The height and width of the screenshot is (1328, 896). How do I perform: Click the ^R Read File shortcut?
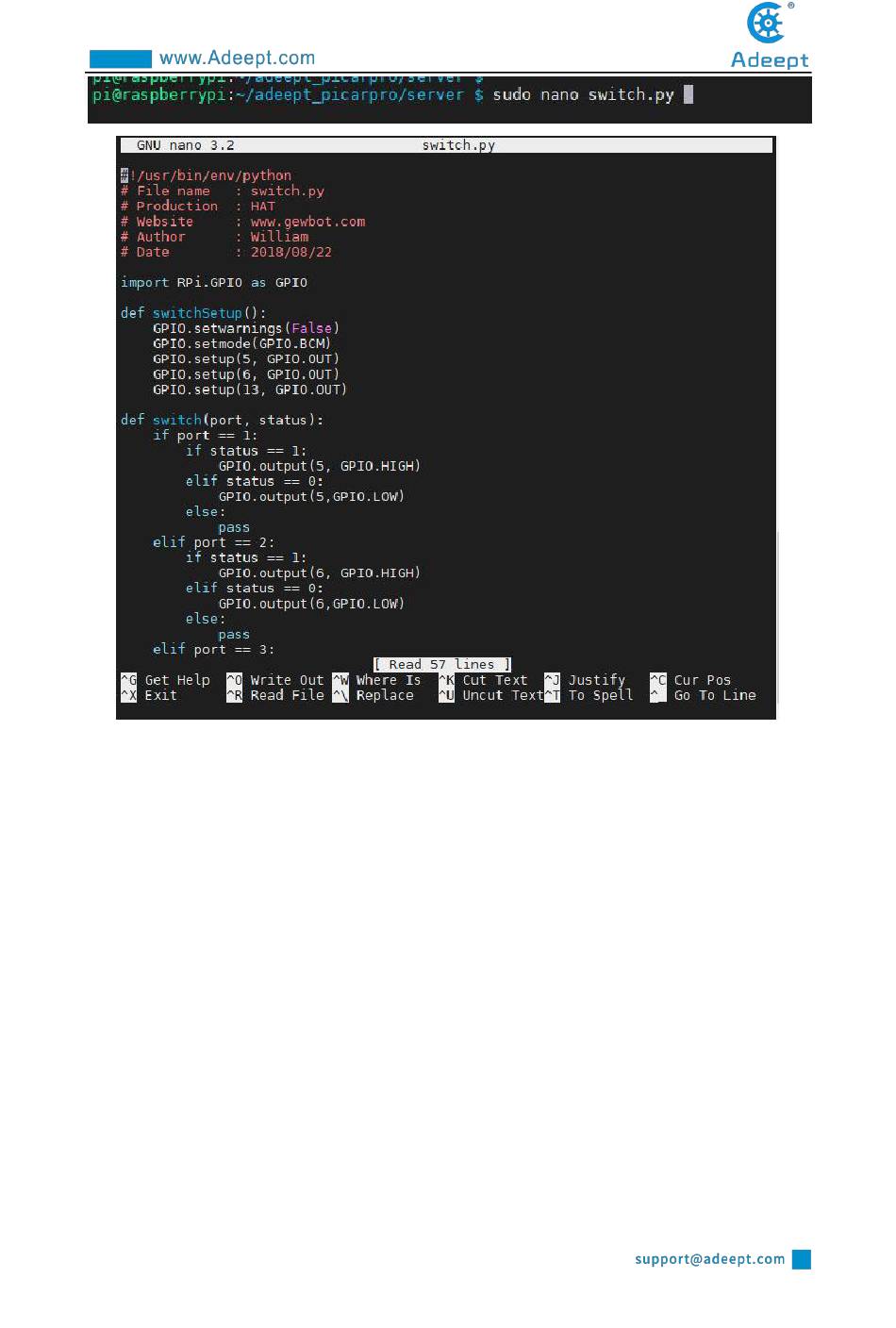click(x=274, y=695)
